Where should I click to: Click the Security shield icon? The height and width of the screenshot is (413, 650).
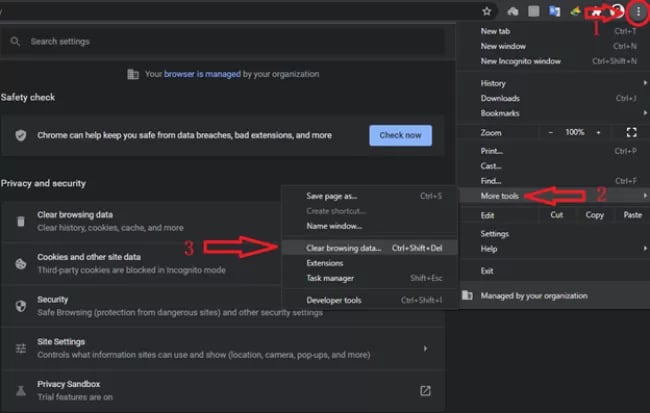pos(21,306)
